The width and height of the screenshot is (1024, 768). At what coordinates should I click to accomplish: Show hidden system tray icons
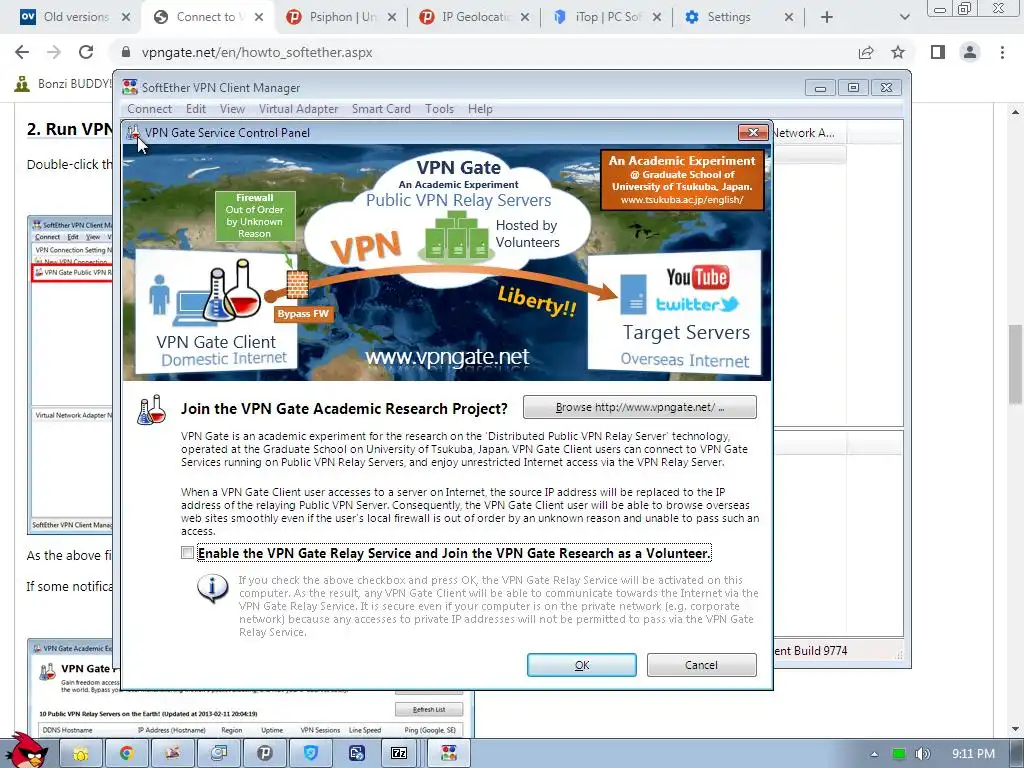(x=874, y=754)
